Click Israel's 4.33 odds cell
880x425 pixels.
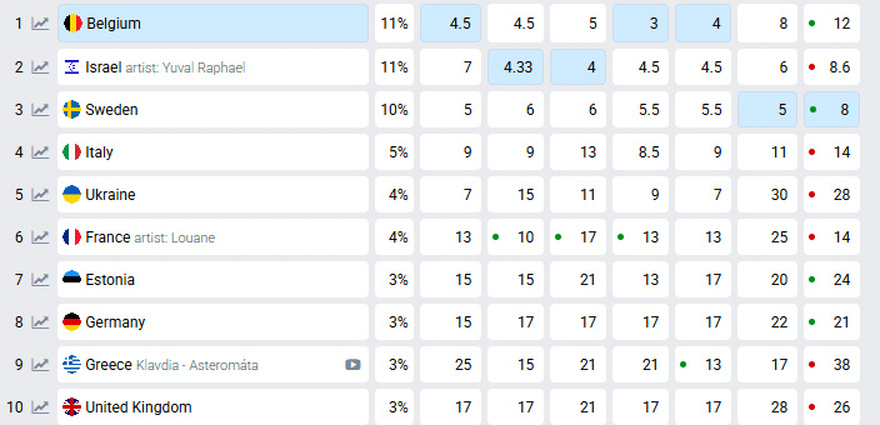click(x=516, y=67)
